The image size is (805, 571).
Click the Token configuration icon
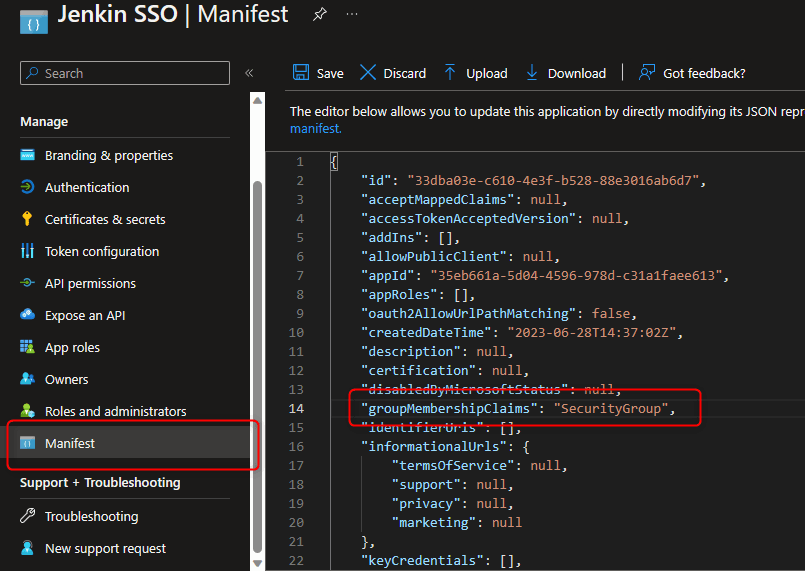click(x=27, y=251)
